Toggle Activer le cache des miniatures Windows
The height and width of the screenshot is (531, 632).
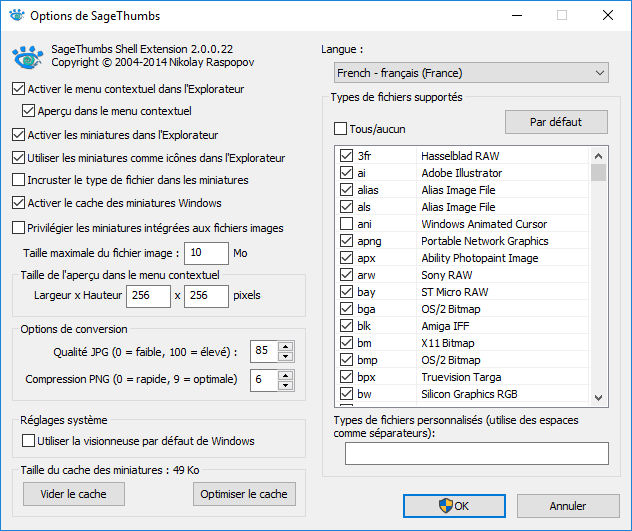tap(18, 202)
